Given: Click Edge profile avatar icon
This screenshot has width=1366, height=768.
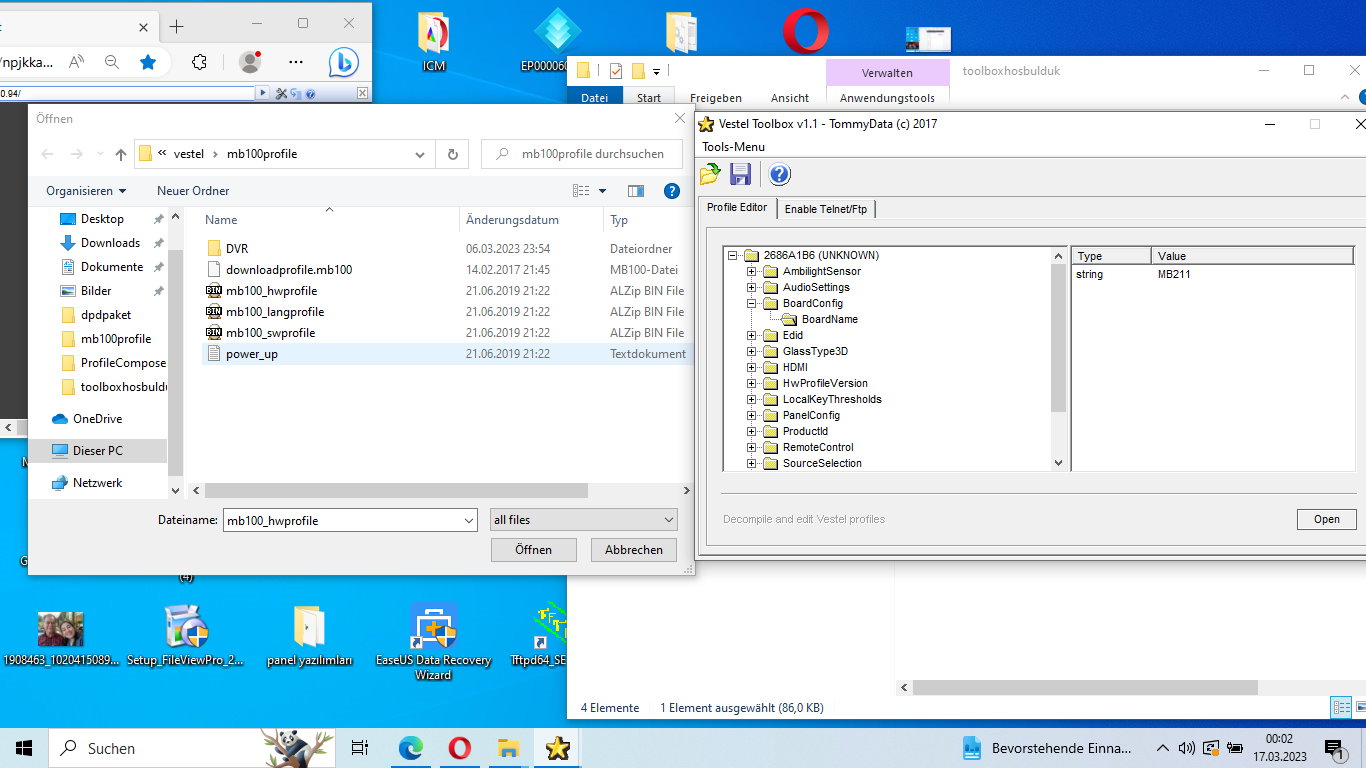Looking at the screenshot, I should [250, 62].
